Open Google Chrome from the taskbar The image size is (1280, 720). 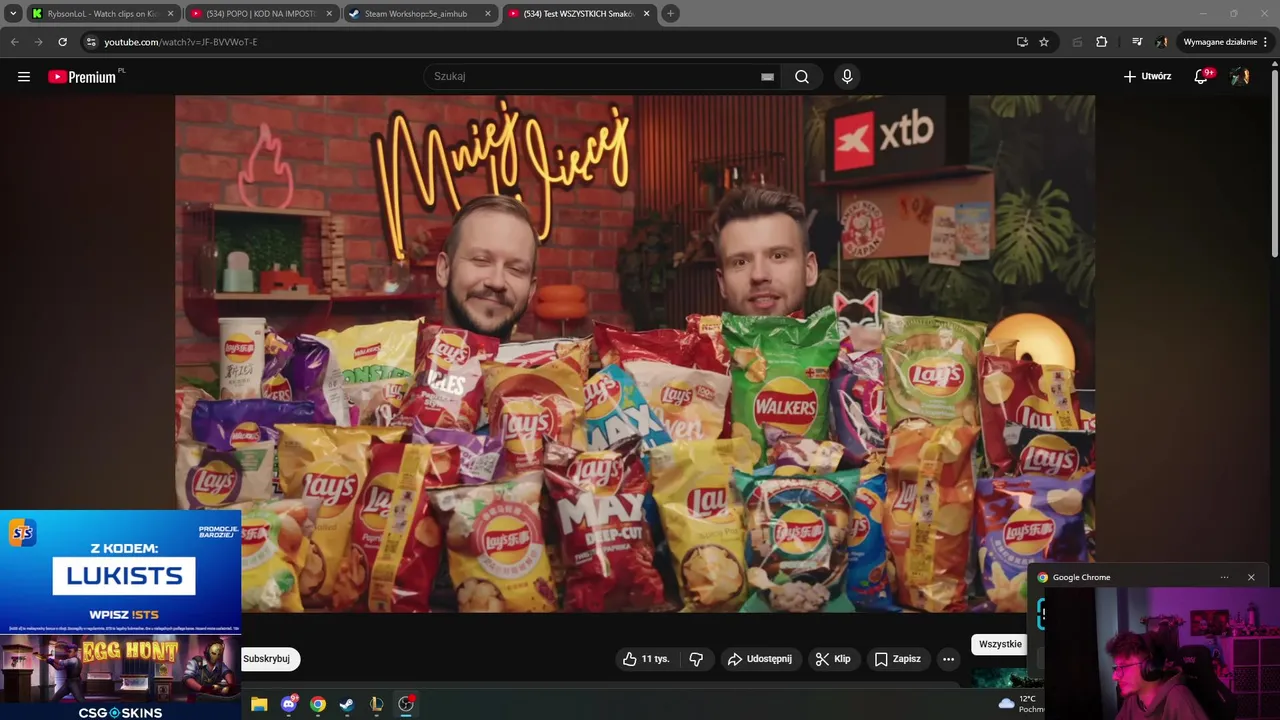(318, 704)
